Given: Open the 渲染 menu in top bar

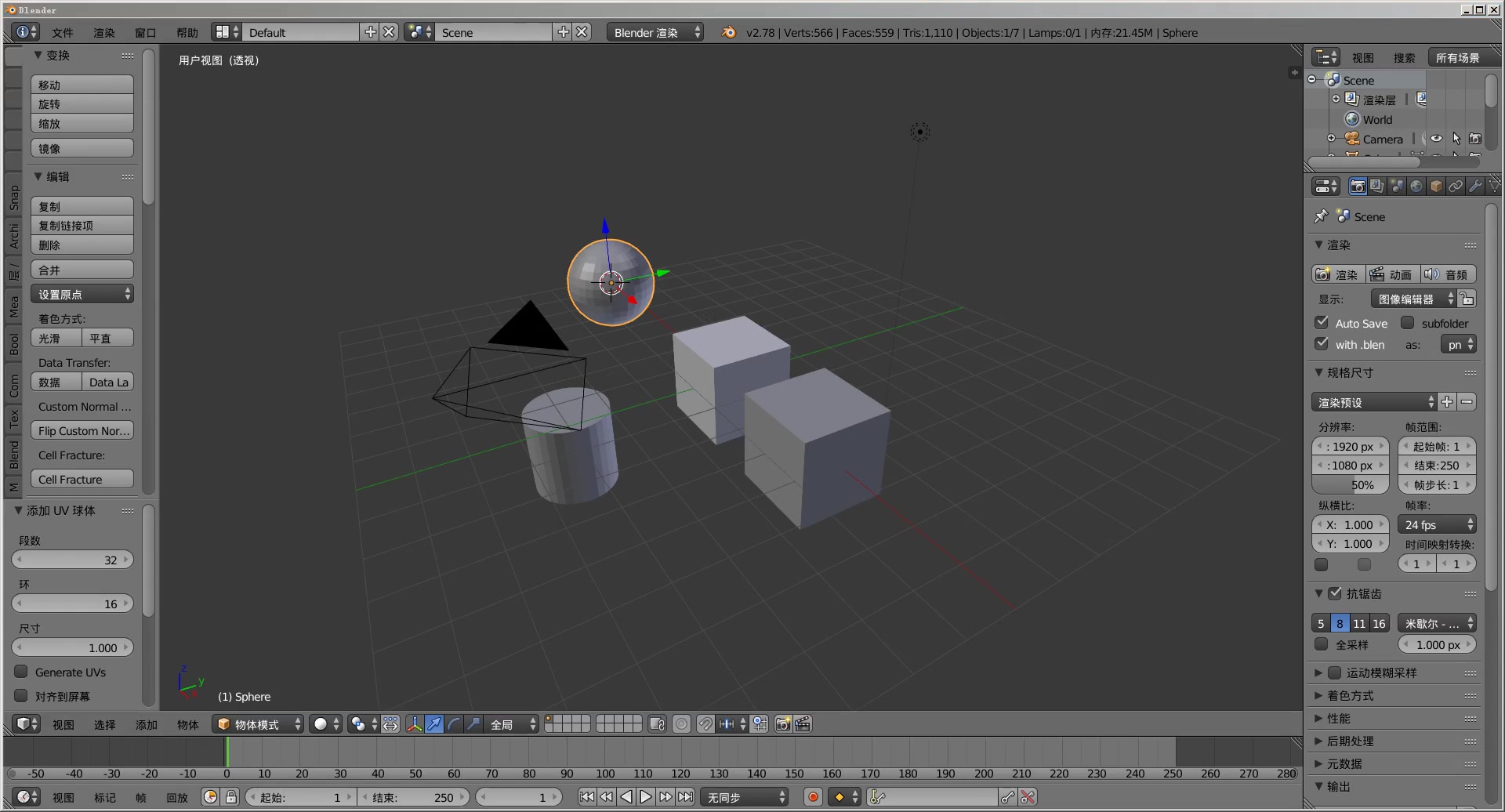Looking at the screenshot, I should tap(103, 33).
